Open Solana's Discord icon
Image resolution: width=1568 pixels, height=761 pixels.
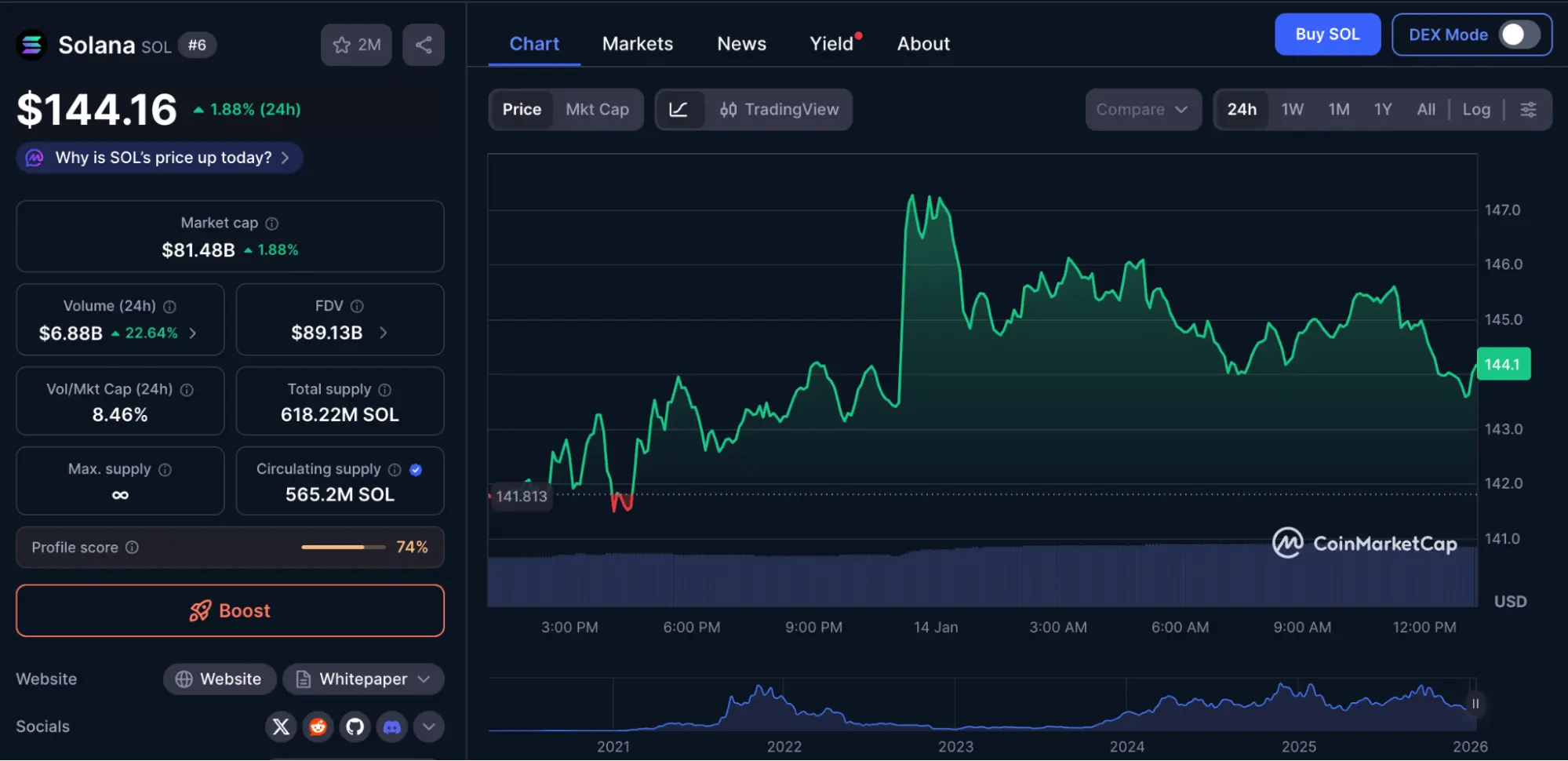pyautogui.click(x=392, y=726)
